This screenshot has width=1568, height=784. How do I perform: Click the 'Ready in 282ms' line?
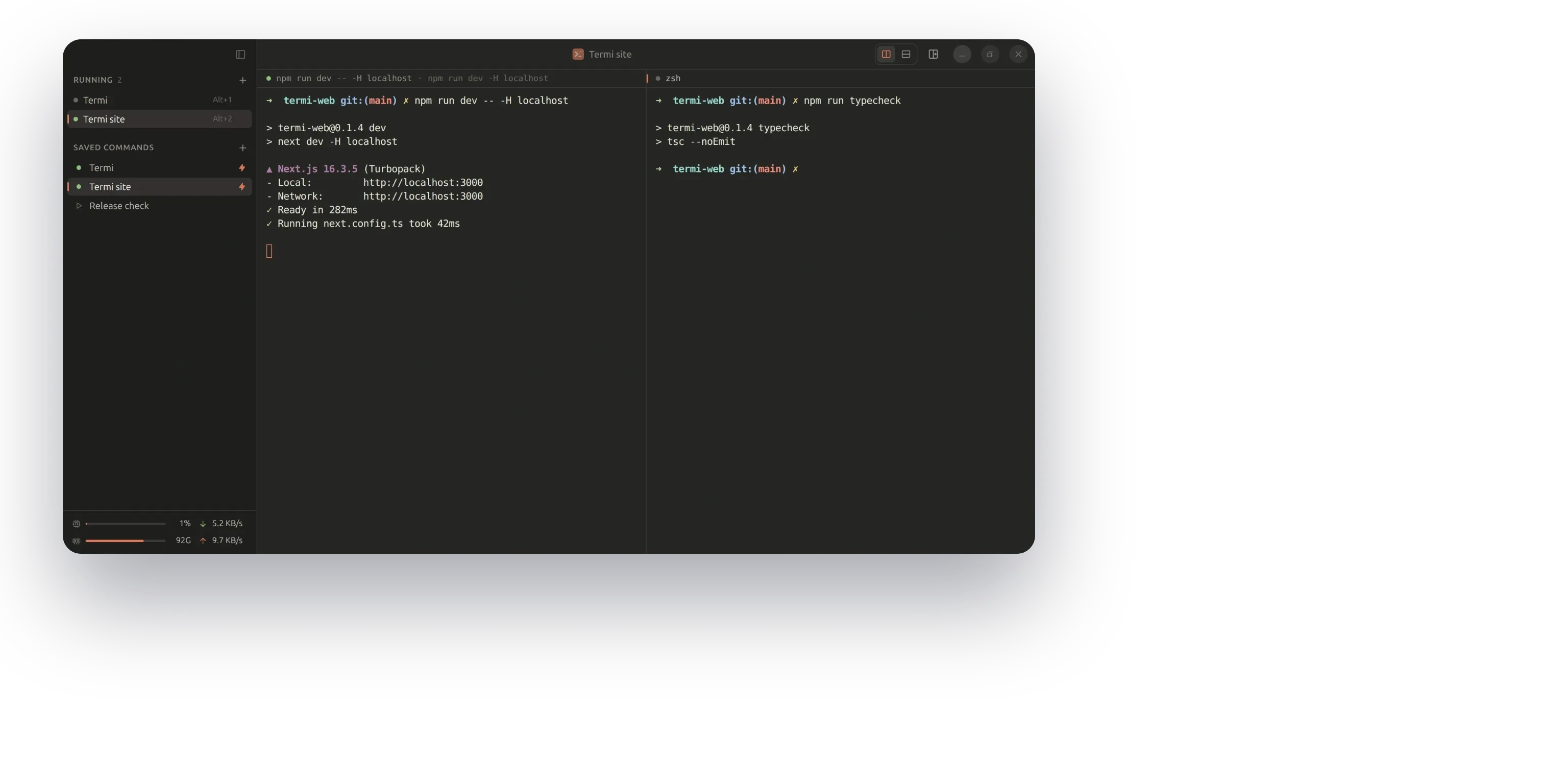tap(312, 210)
